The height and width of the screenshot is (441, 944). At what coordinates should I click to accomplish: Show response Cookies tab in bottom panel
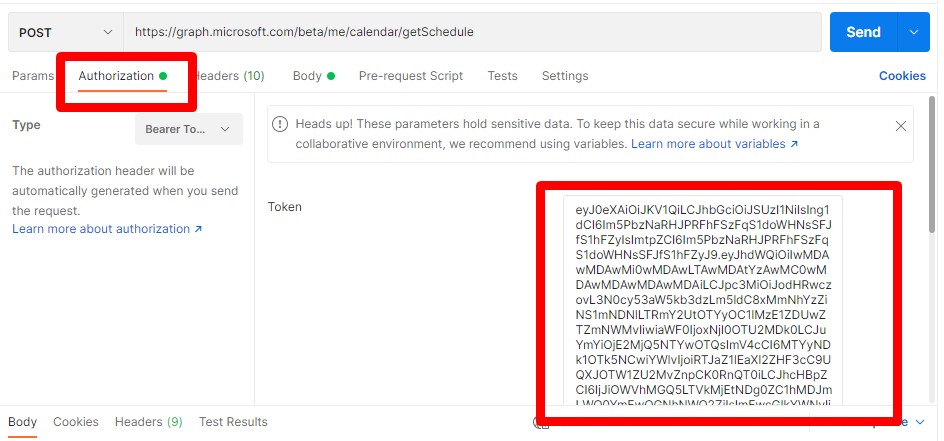76,422
